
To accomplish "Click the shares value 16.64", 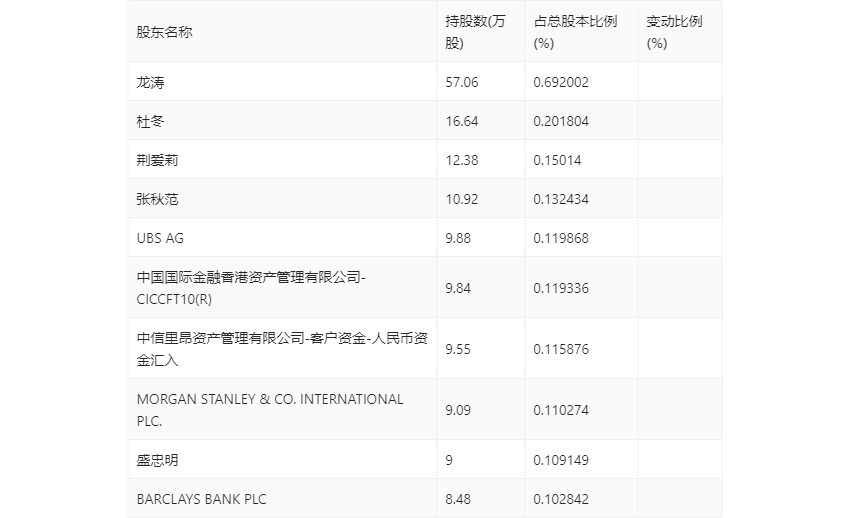I will 462,121.
